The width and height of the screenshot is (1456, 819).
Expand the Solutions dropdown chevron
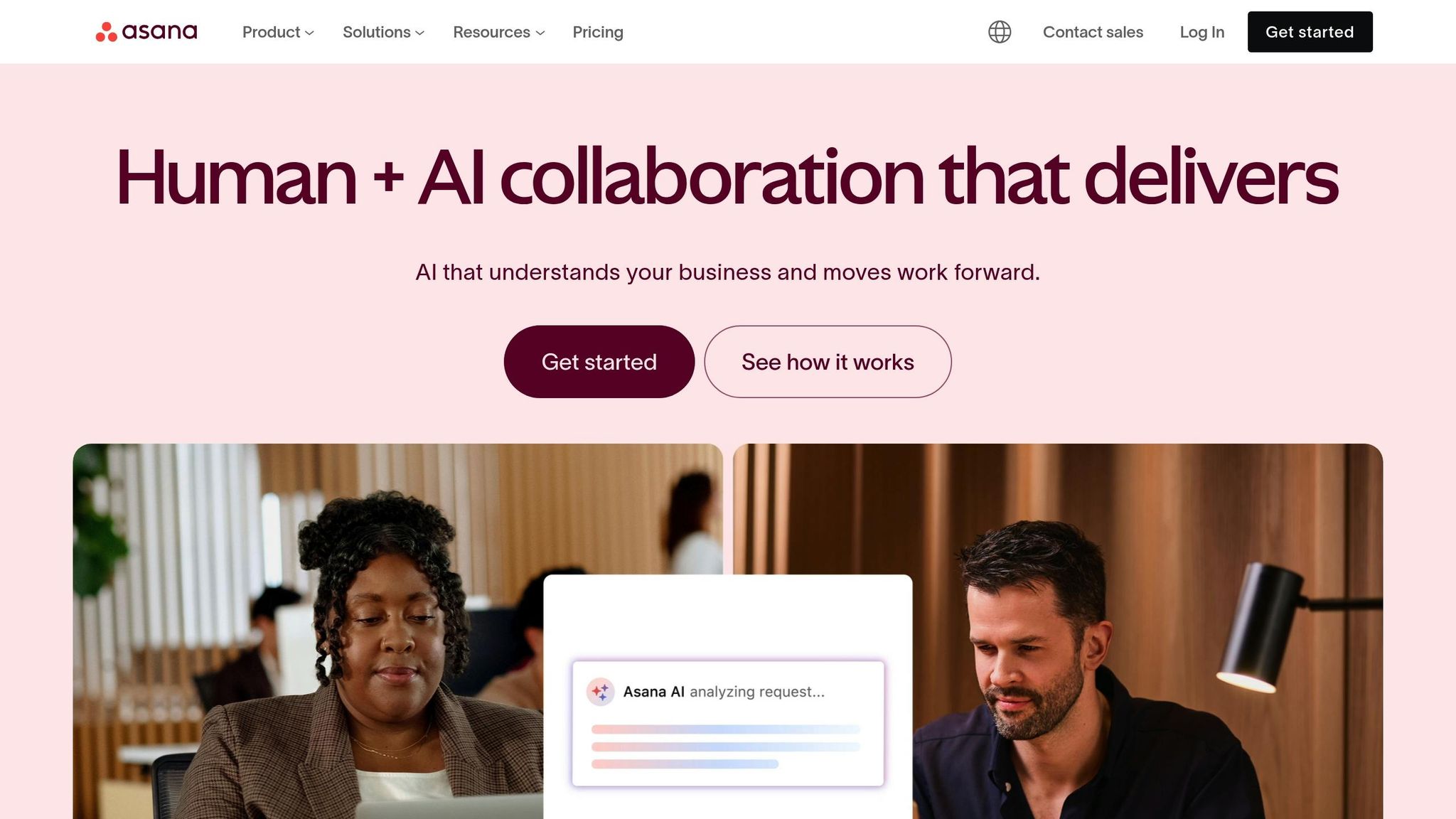click(x=419, y=33)
